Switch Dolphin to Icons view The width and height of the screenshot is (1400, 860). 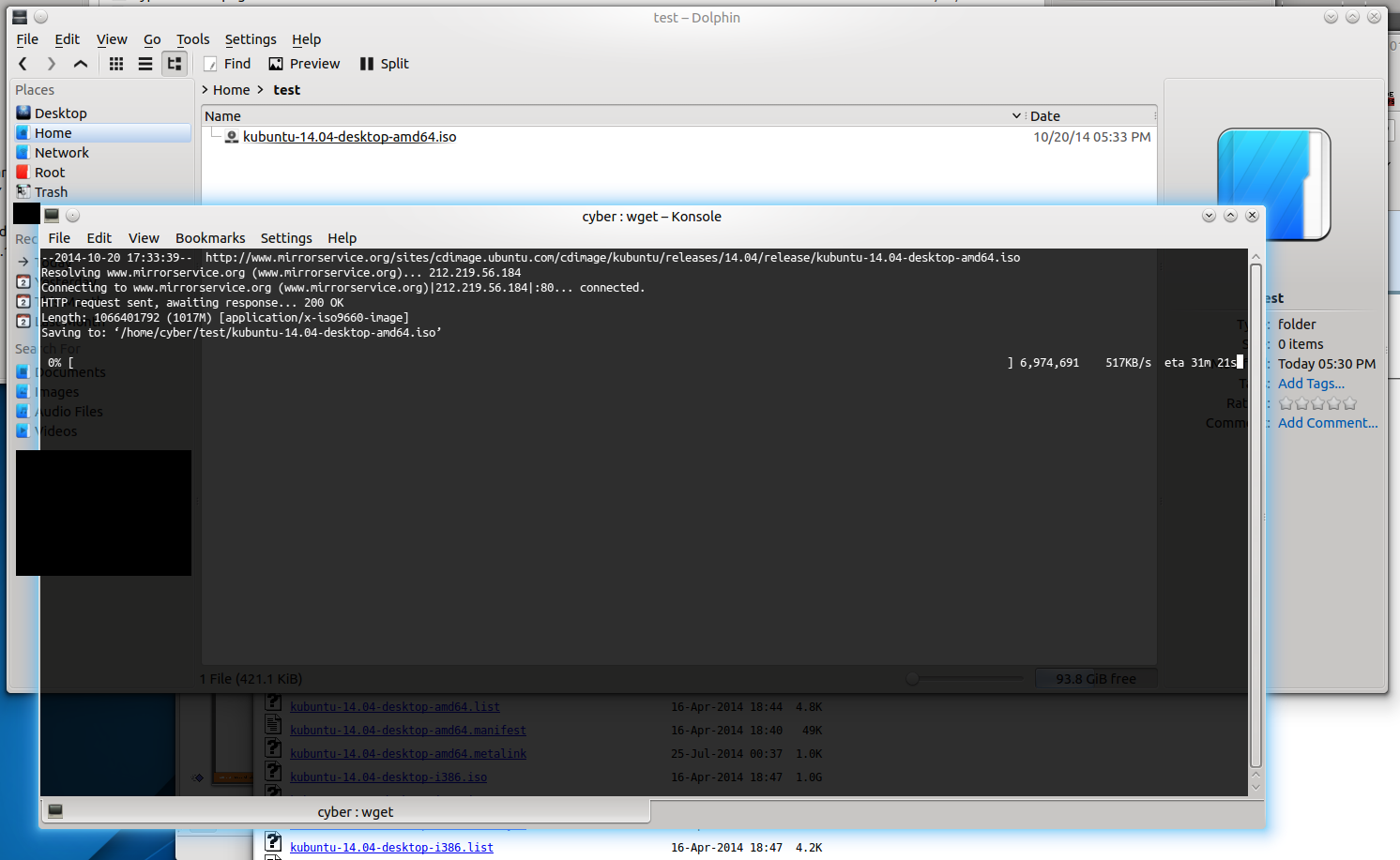(x=116, y=64)
